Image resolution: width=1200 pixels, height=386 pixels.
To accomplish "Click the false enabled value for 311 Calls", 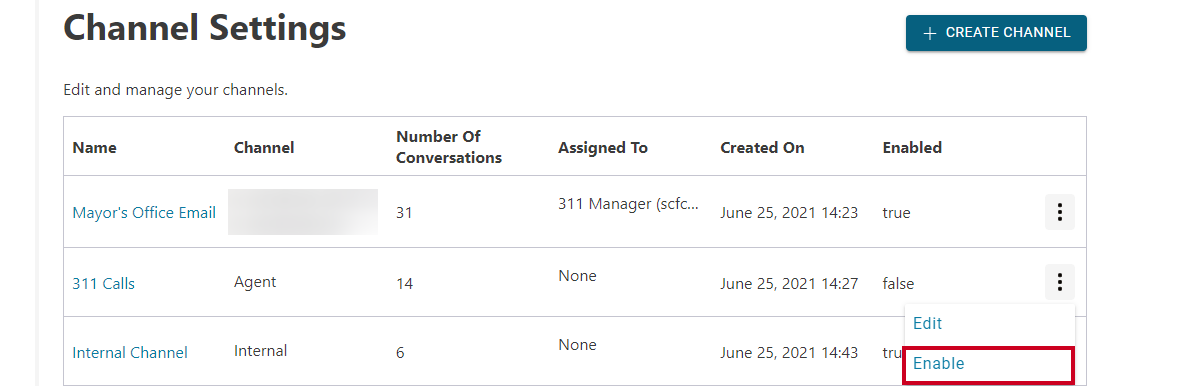I will 898,283.
